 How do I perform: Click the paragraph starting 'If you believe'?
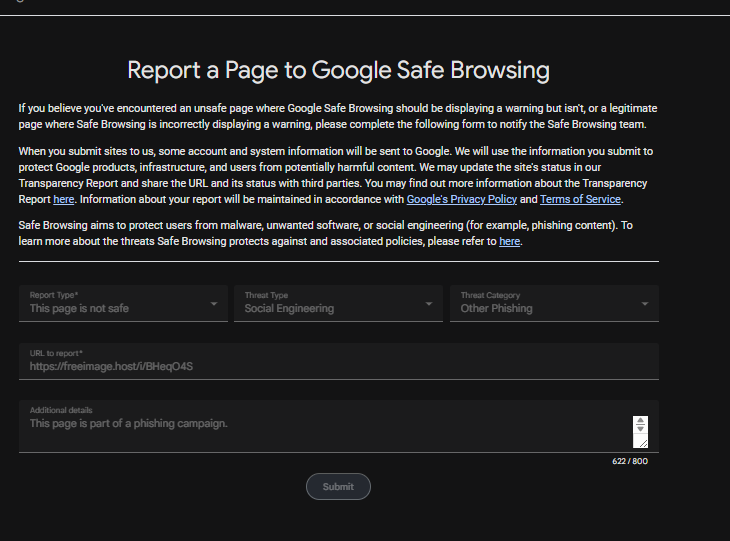tap(338, 116)
